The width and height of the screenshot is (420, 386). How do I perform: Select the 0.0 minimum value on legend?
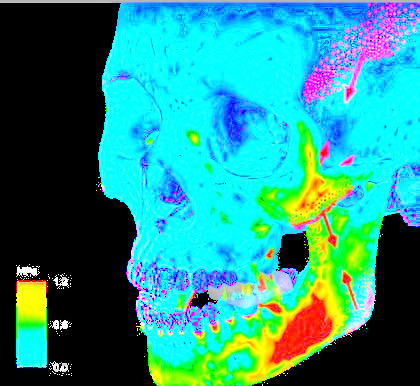click(61, 367)
